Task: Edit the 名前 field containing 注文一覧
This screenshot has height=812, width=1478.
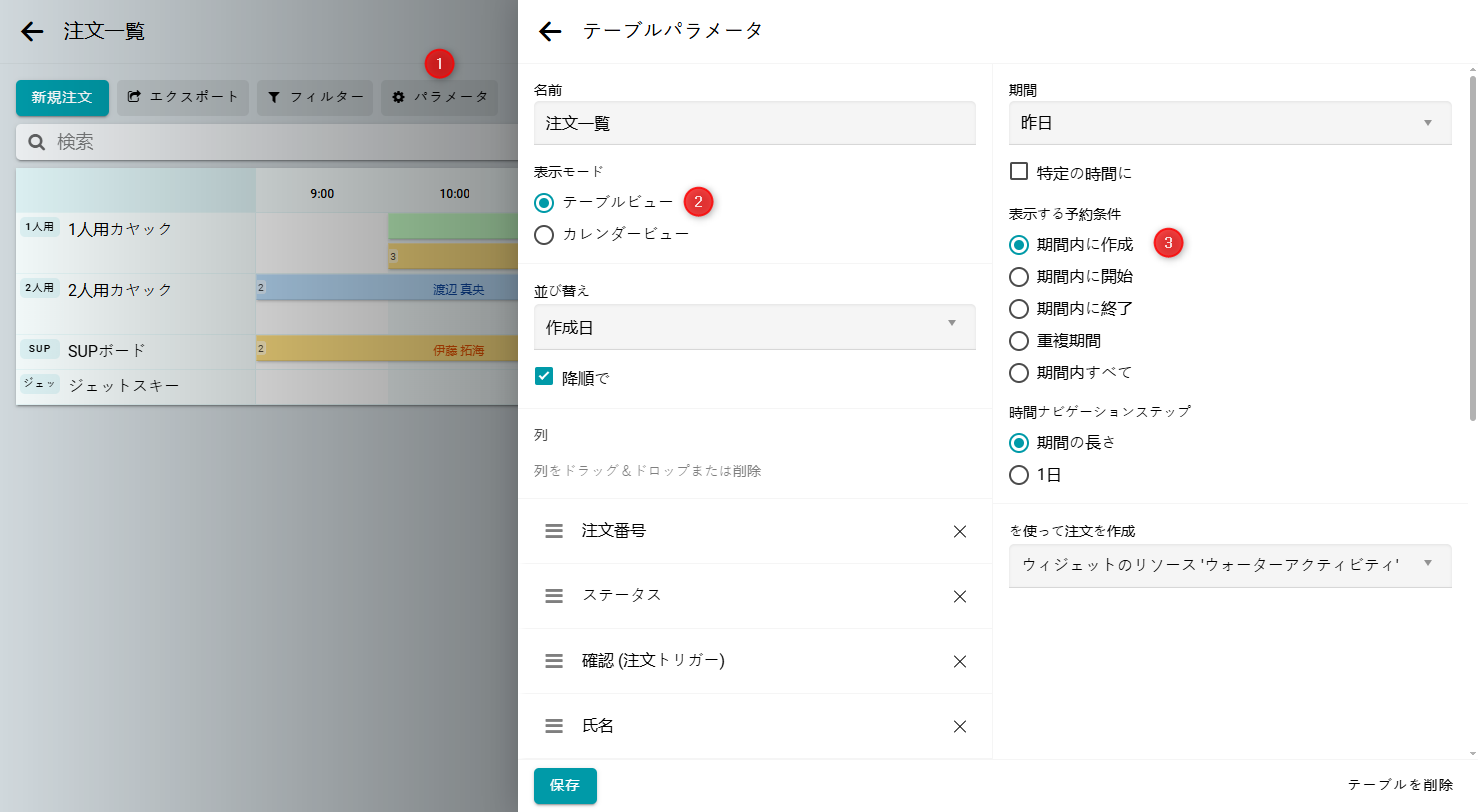Action: (x=755, y=123)
